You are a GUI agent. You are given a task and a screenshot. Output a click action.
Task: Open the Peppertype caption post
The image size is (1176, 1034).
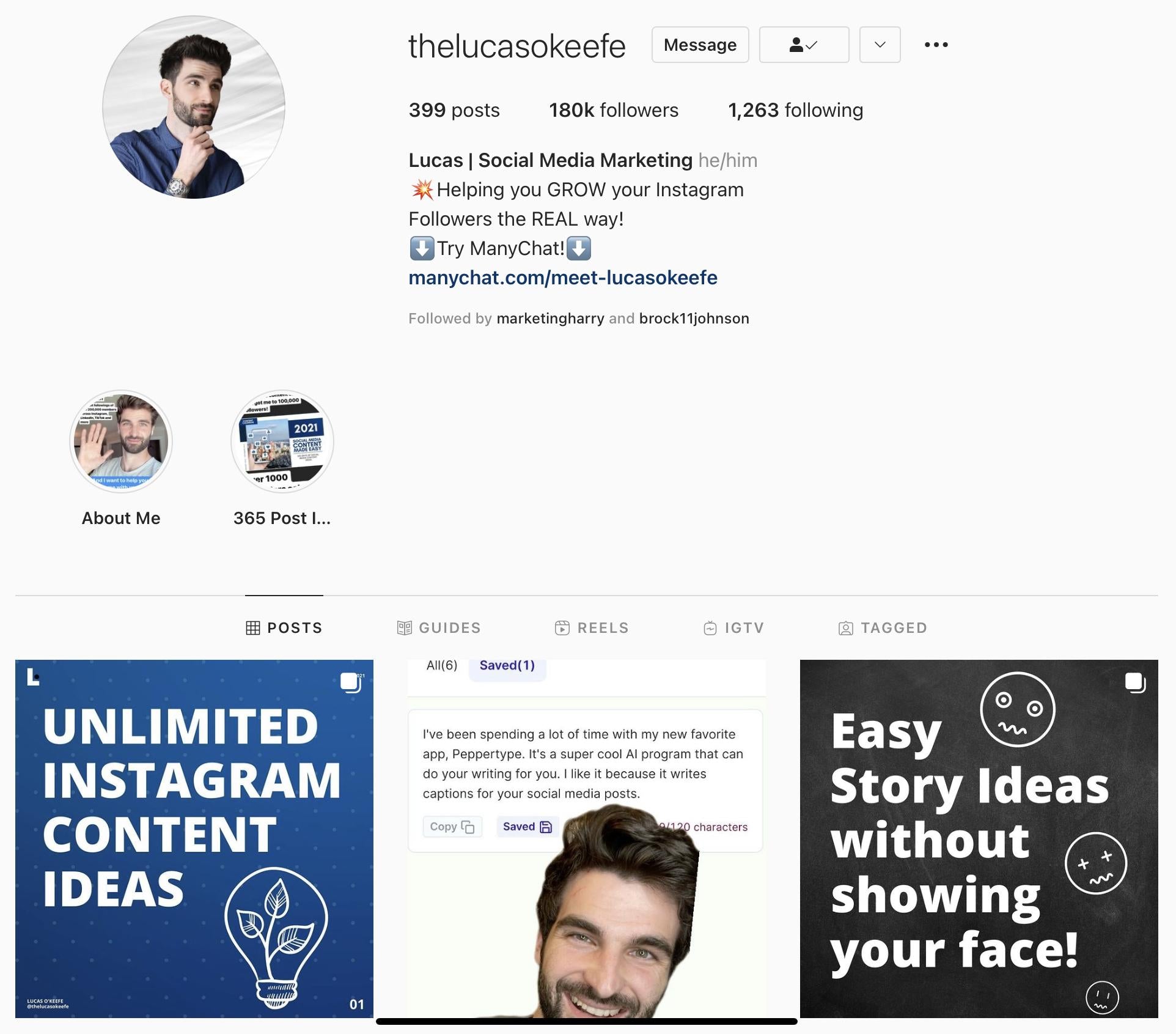pyautogui.click(x=587, y=838)
